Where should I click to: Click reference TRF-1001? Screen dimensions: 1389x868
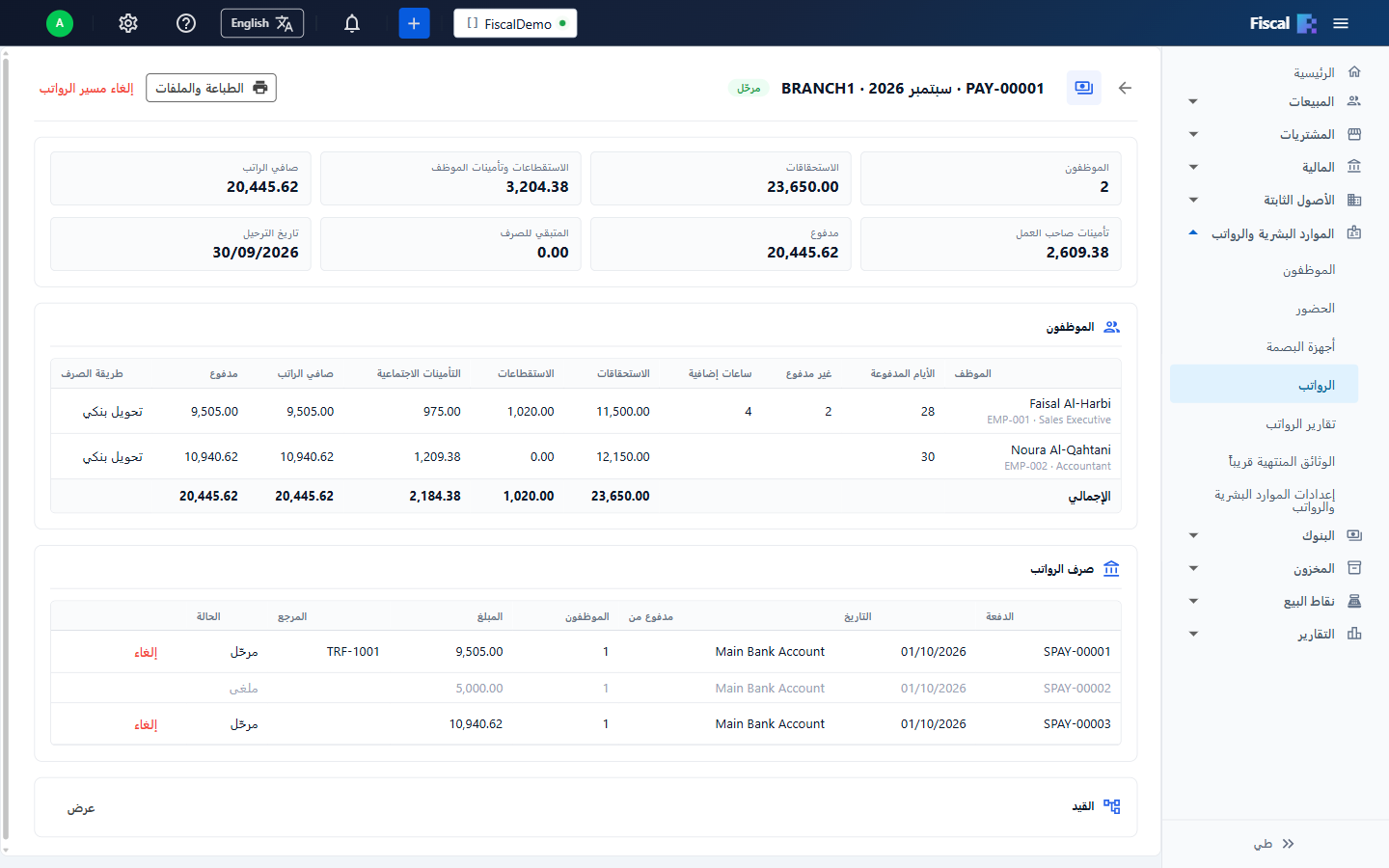tap(353, 652)
